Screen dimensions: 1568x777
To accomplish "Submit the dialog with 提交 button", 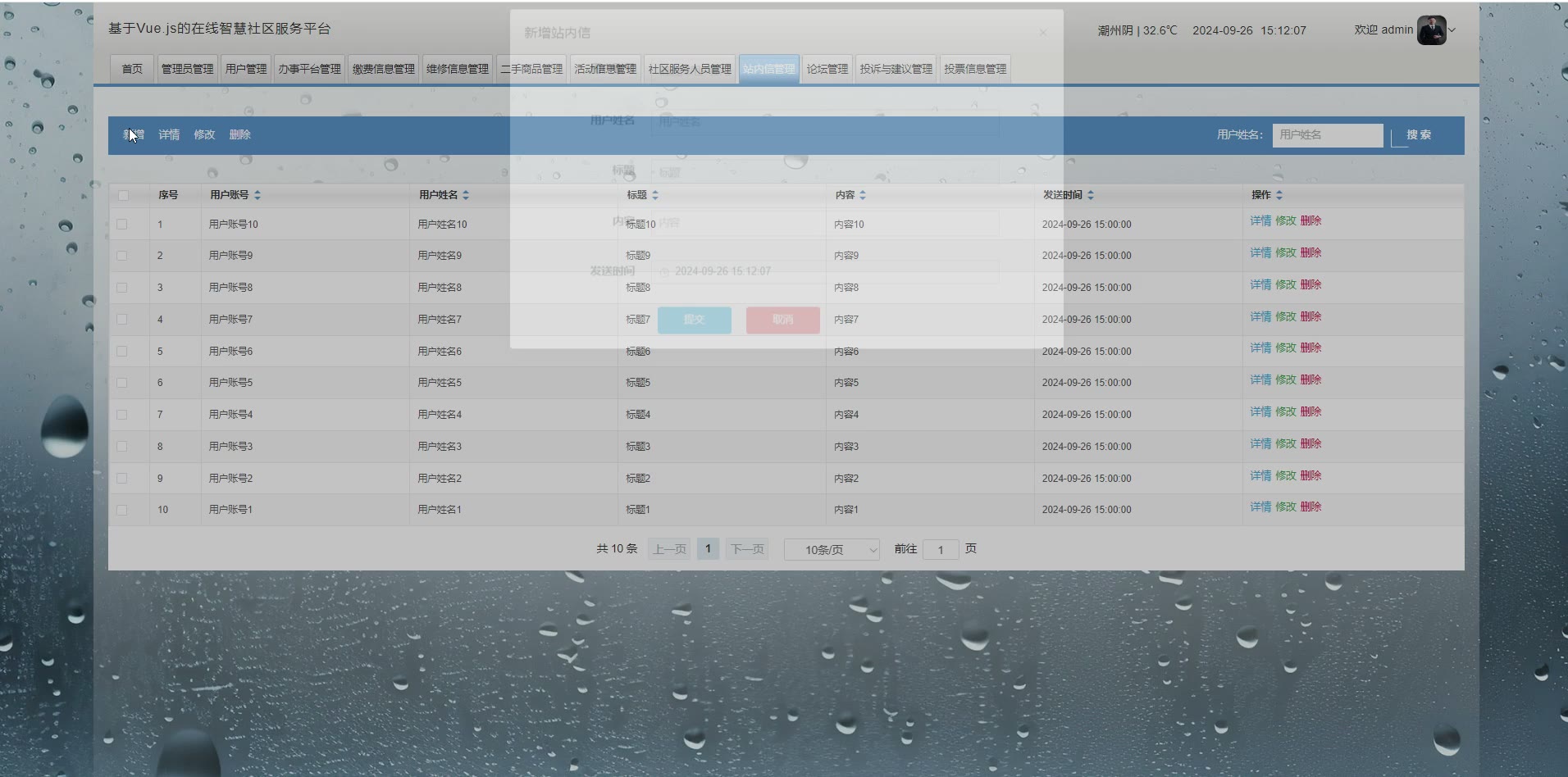I will click(x=695, y=320).
